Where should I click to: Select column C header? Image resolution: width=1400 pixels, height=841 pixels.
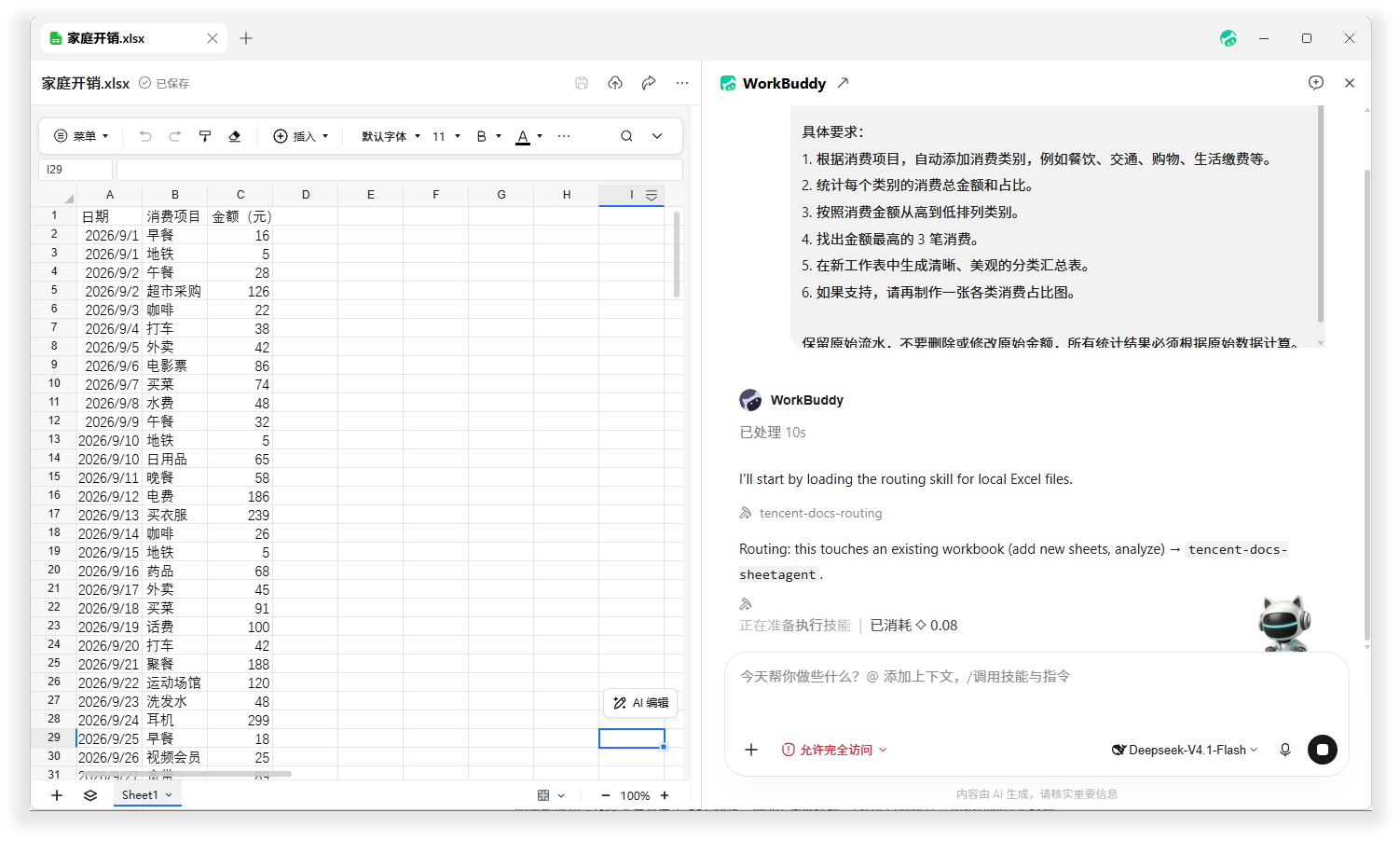tap(240, 195)
